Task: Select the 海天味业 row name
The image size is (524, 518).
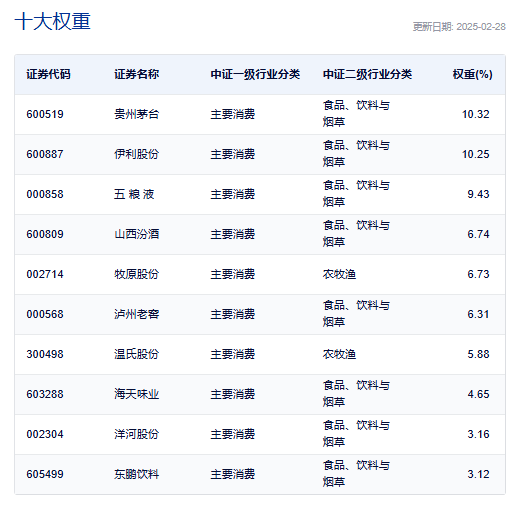Action: (136, 394)
